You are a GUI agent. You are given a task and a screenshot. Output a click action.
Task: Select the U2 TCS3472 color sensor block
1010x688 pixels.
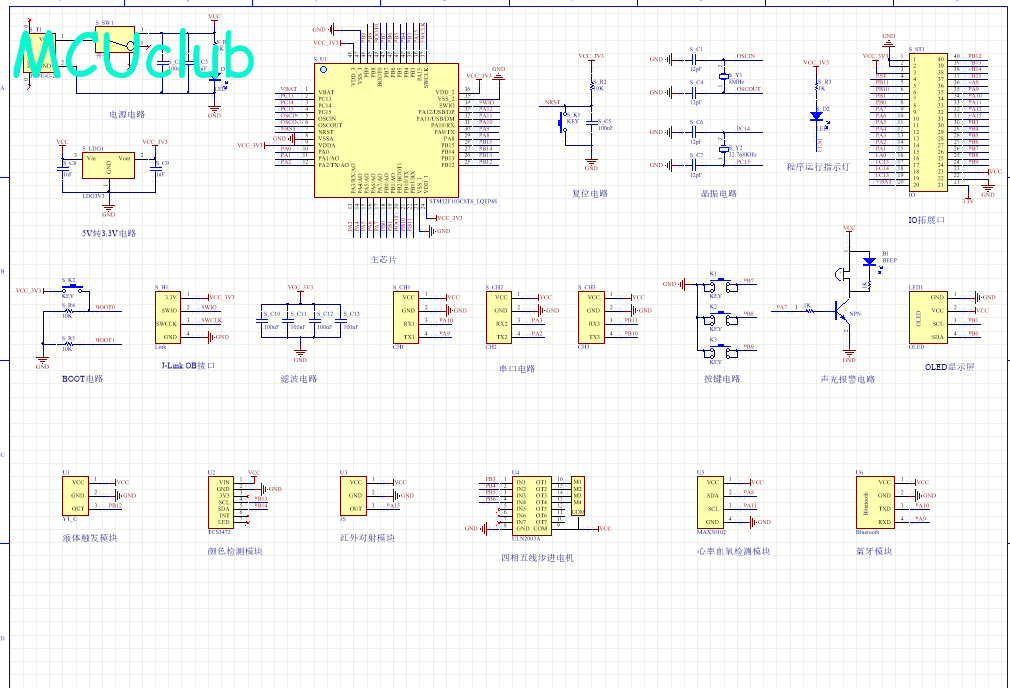(220, 502)
